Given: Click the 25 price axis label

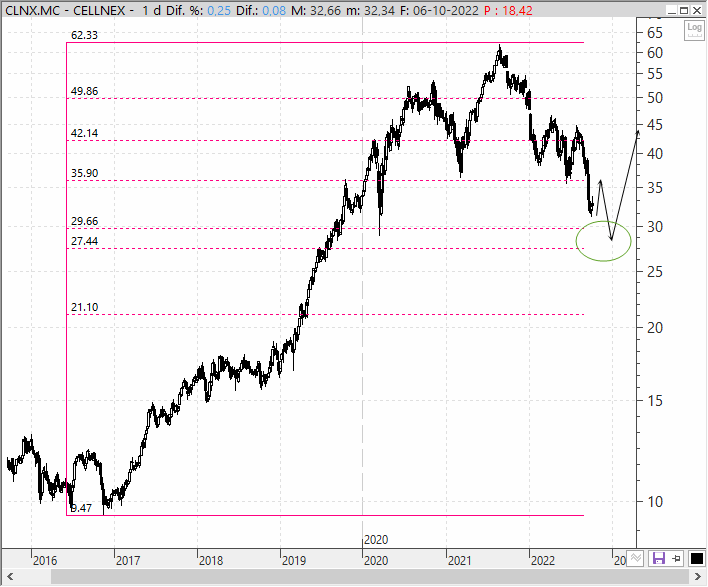Looking at the screenshot, I should click(x=655, y=272).
